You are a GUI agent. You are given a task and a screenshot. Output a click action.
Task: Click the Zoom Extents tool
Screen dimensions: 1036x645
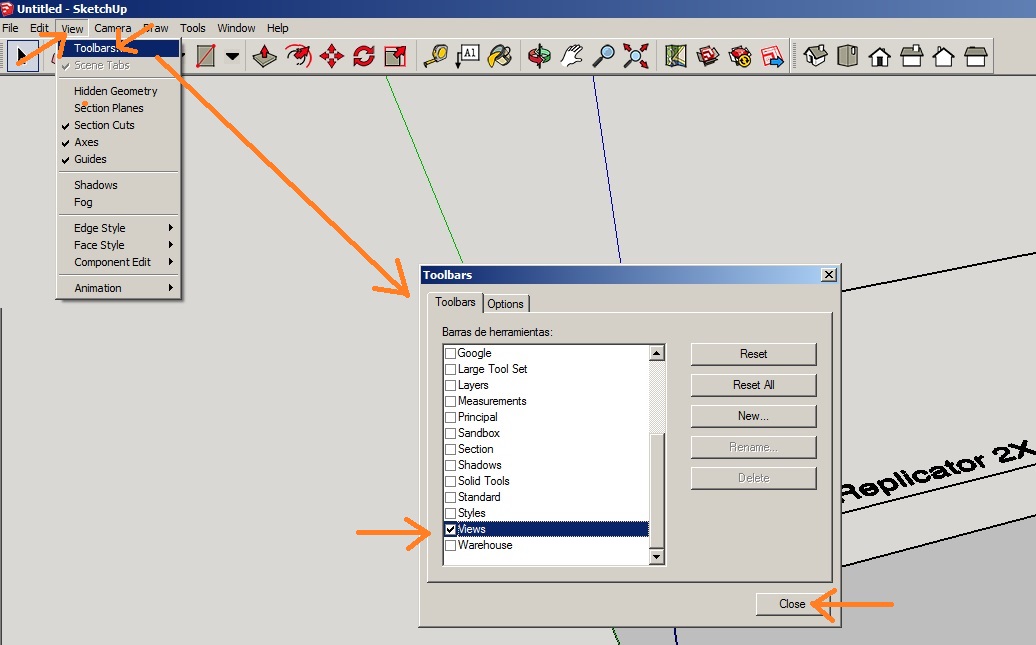(x=636, y=56)
